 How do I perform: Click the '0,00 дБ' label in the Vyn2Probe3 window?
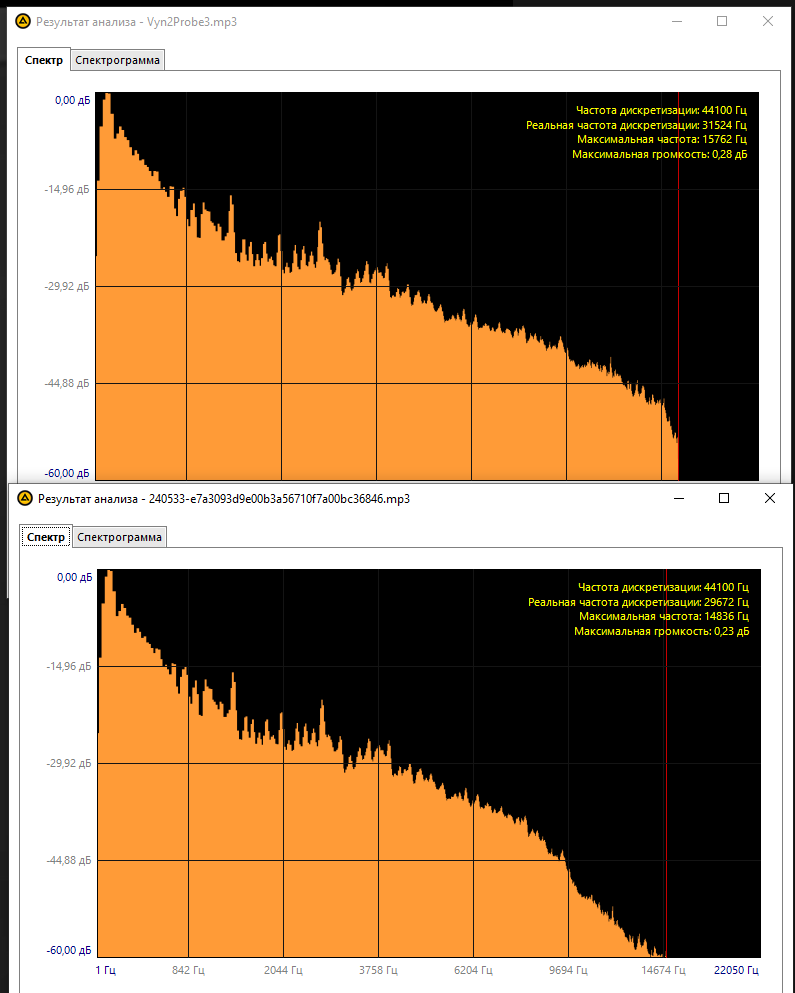72,100
